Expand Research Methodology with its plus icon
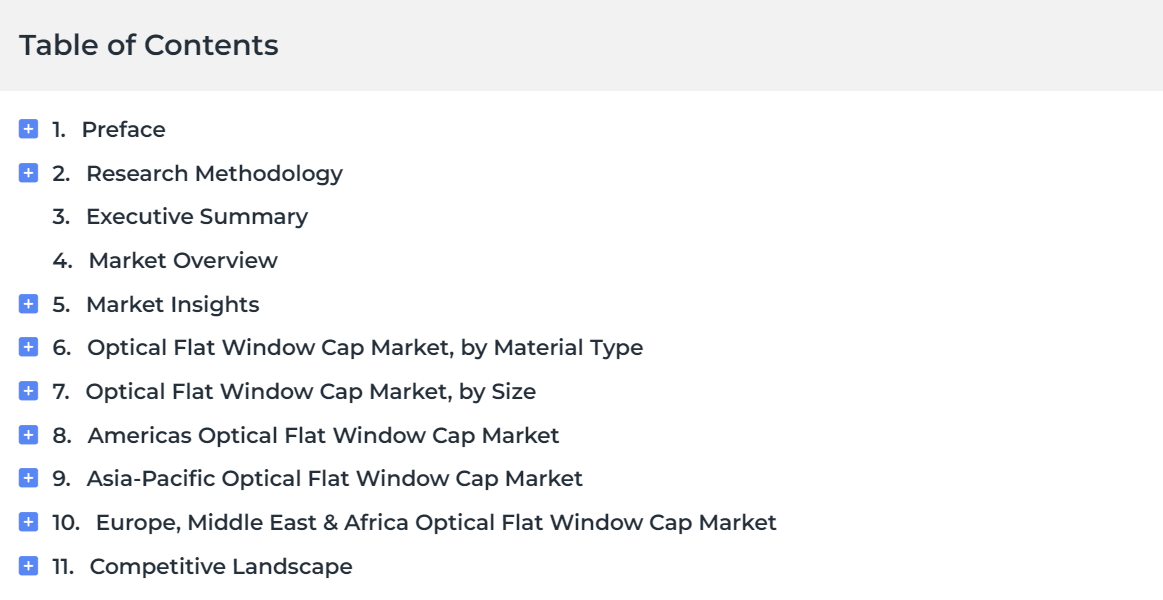 tap(28, 173)
